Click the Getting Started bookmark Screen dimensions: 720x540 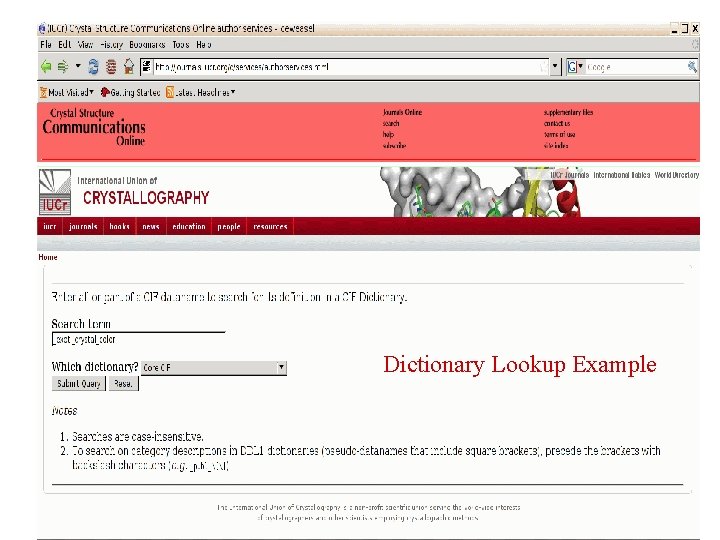(x=131, y=92)
